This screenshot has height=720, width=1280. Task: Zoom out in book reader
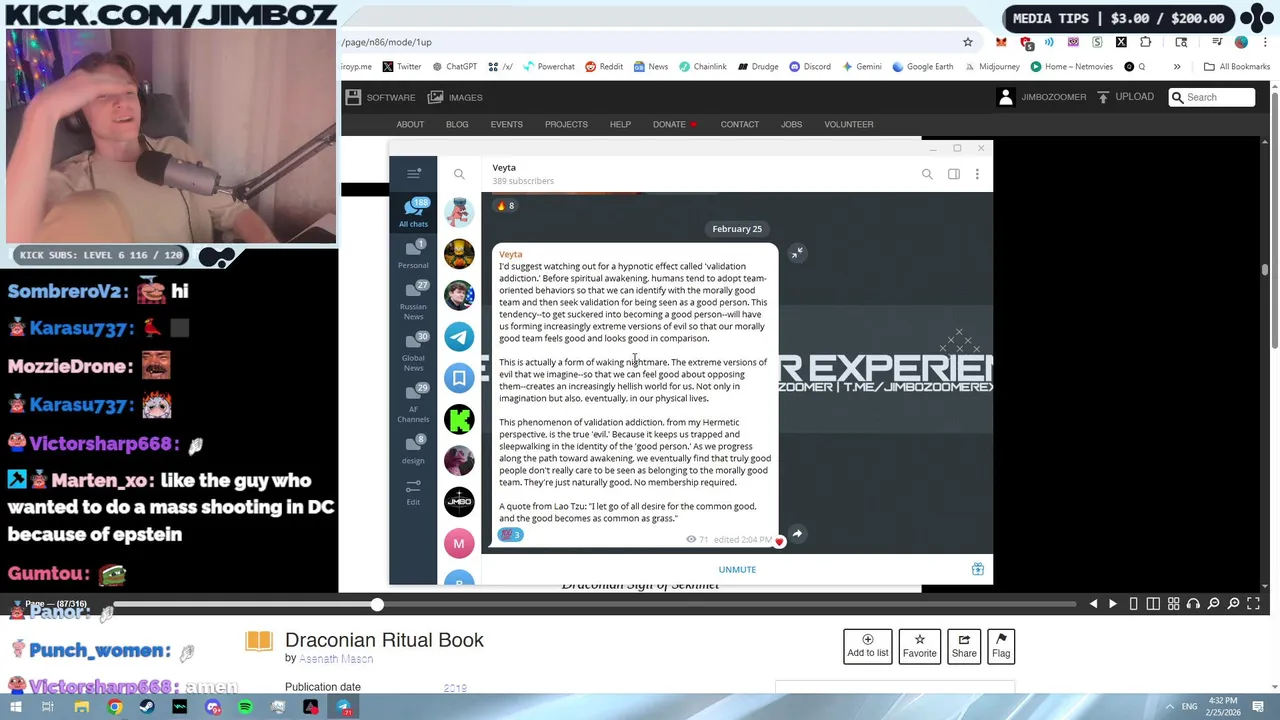click(x=1213, y=604)
